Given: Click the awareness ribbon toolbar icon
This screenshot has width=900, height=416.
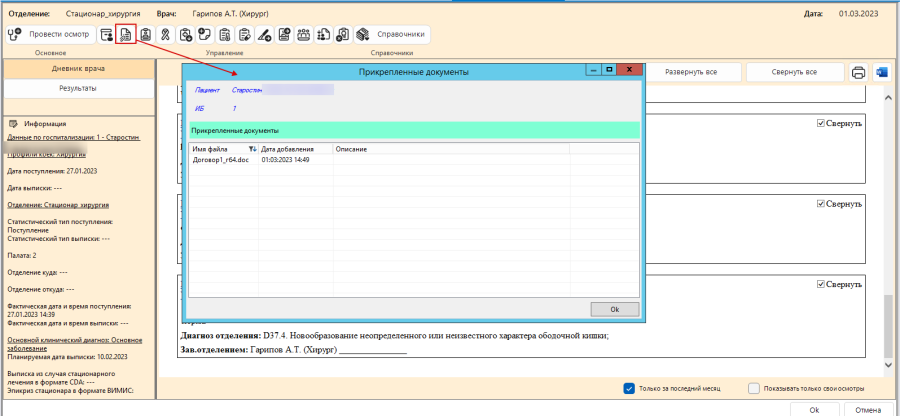Looking at the screenshot, I should (165, 34).
